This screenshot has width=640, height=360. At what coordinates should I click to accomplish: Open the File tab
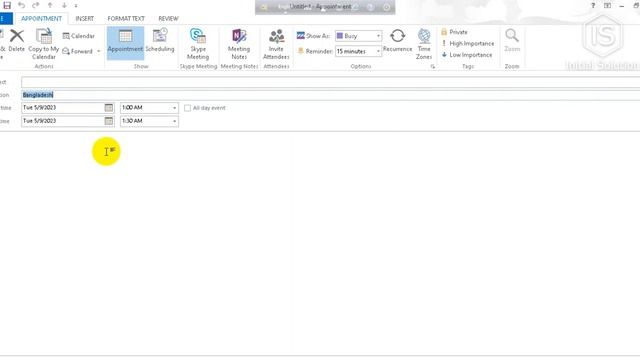[x=6, y=18]
